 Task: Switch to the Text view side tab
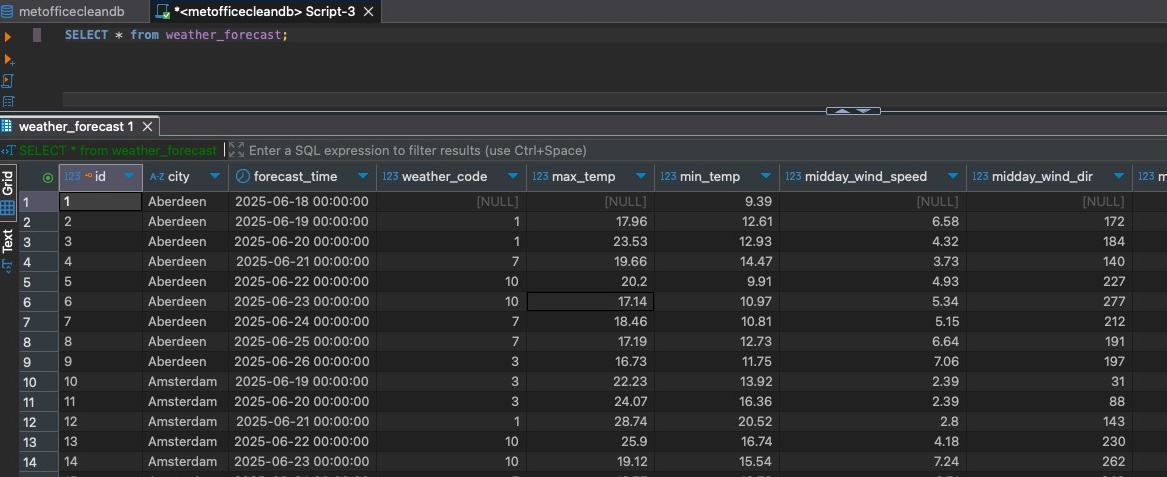(x=8, y=250)
